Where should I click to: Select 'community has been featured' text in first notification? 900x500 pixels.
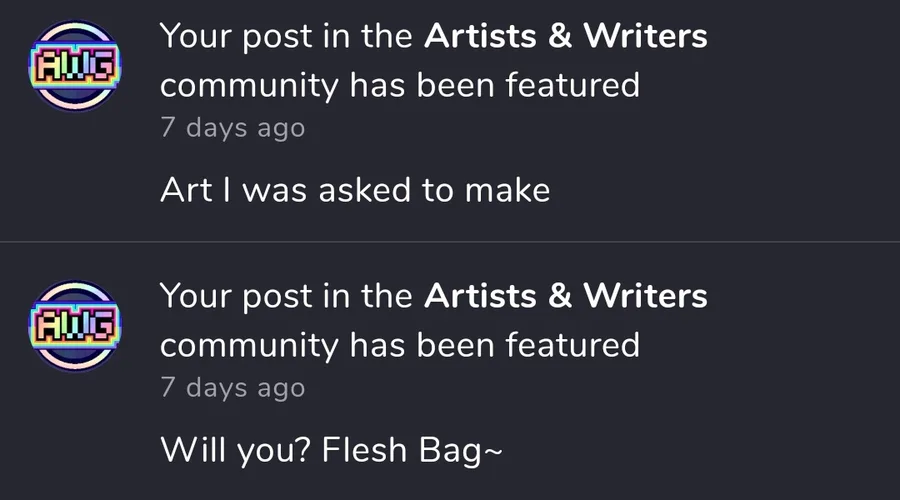399,86
